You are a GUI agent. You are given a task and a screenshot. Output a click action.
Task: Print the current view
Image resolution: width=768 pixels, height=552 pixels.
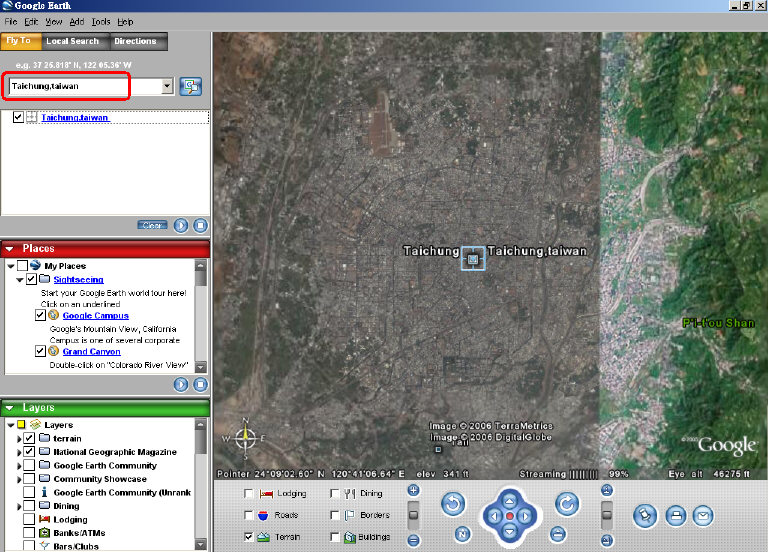(x=676, y=516)
